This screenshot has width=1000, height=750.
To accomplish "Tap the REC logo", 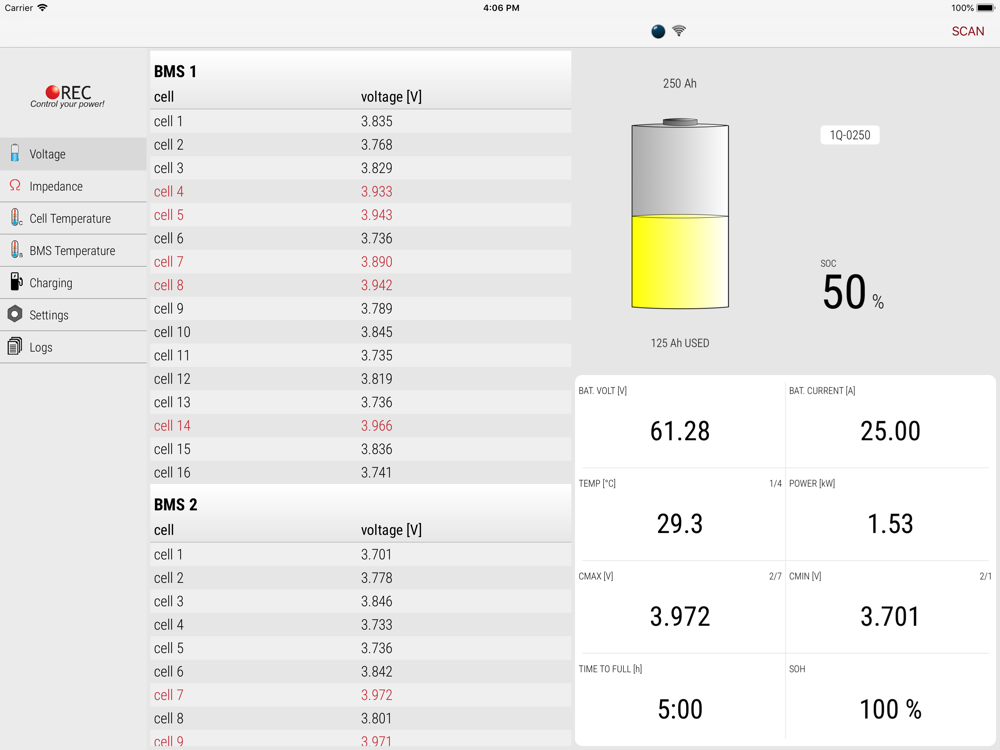I will (68, 96).
